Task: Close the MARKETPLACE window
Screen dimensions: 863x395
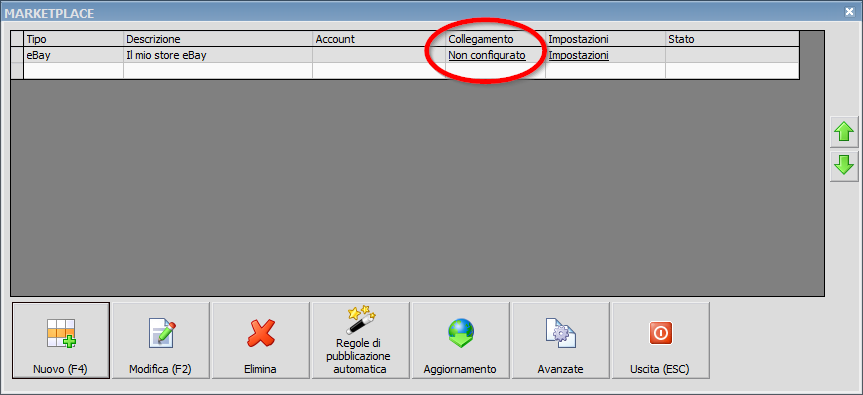Action: coord(849,11)
